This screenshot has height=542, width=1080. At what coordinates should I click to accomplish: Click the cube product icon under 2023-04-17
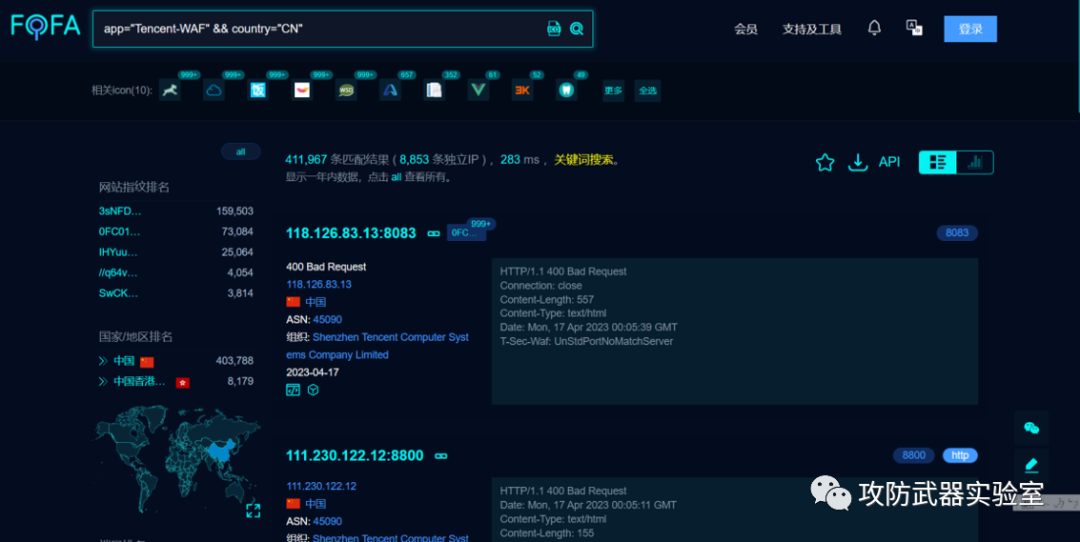313,390
